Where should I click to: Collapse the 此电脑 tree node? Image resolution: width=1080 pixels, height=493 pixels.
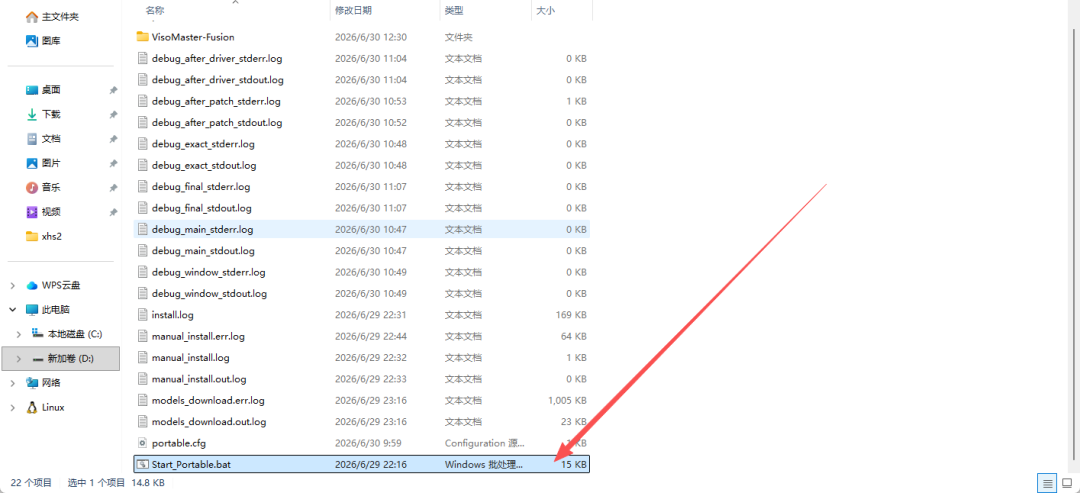click(x=12, y=310)
